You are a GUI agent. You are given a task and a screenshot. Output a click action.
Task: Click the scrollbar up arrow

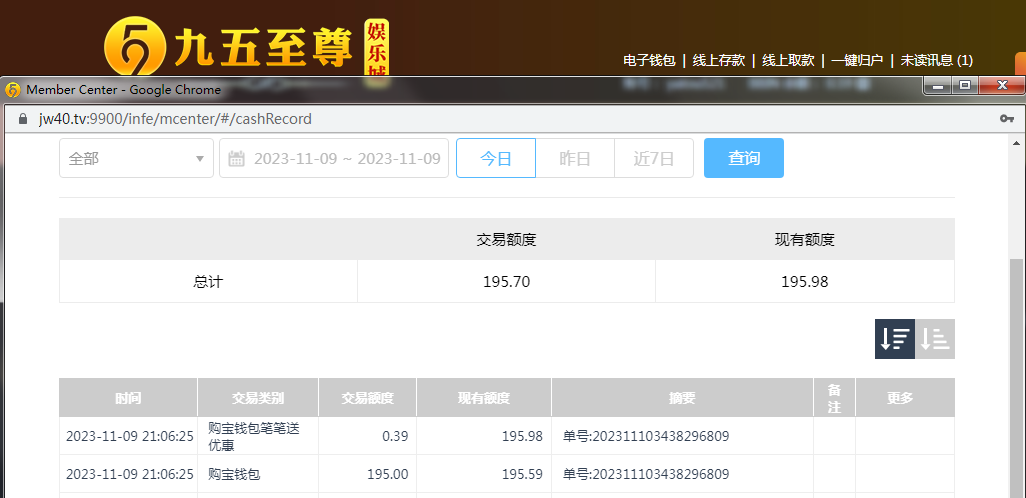point(1017,143)
